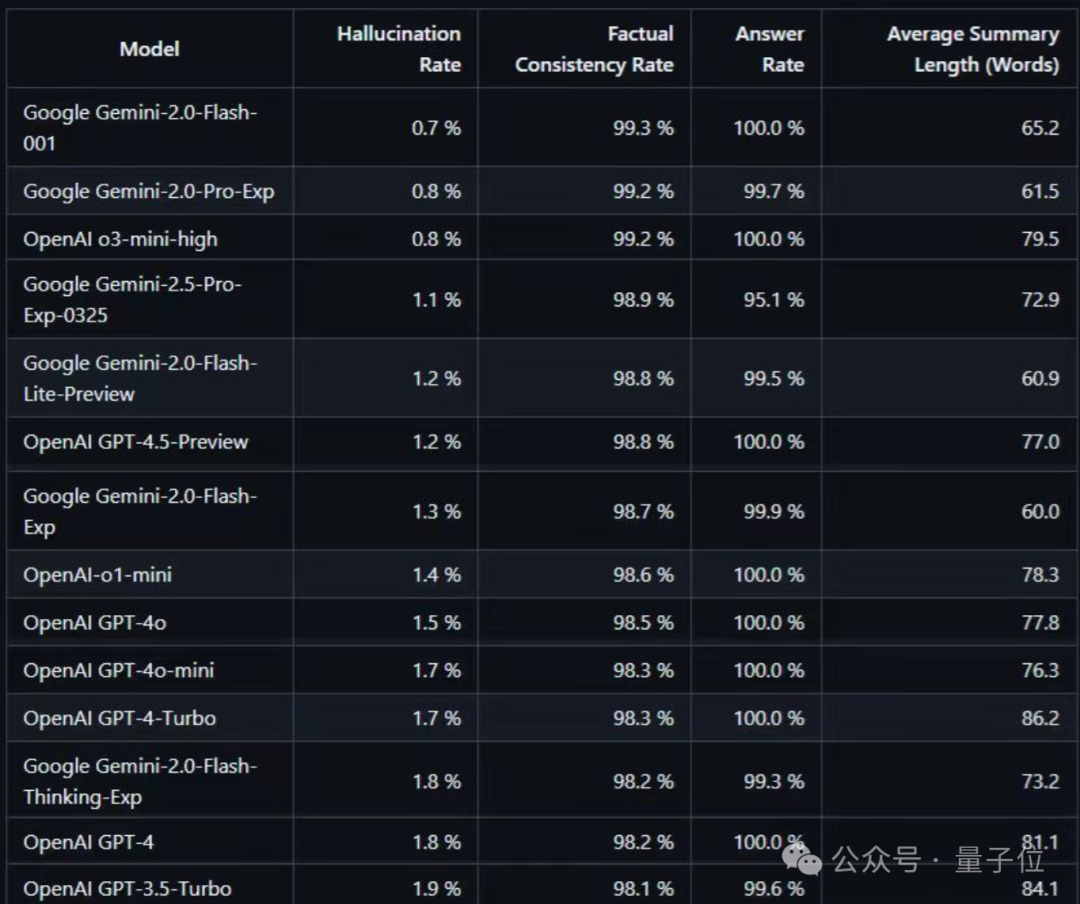Select the Google Gemini-2.0-Pro-Exp row name
The height and width of the screenshot is (904, 1080).
pyautogui.click(x=149, y=191)
